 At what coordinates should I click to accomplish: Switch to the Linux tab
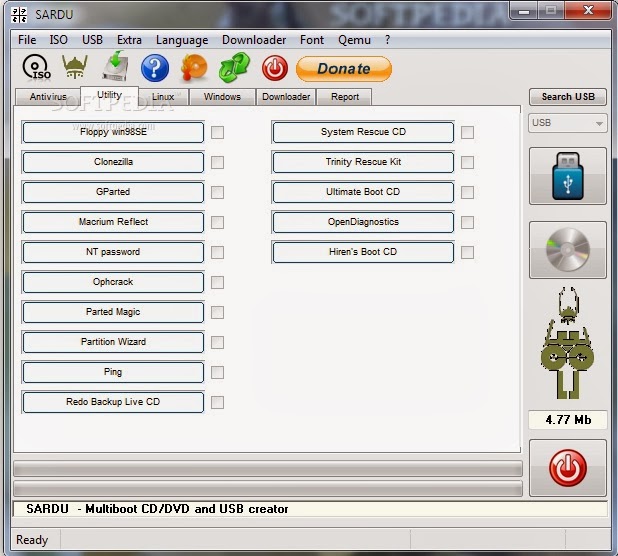click(163, 97)
